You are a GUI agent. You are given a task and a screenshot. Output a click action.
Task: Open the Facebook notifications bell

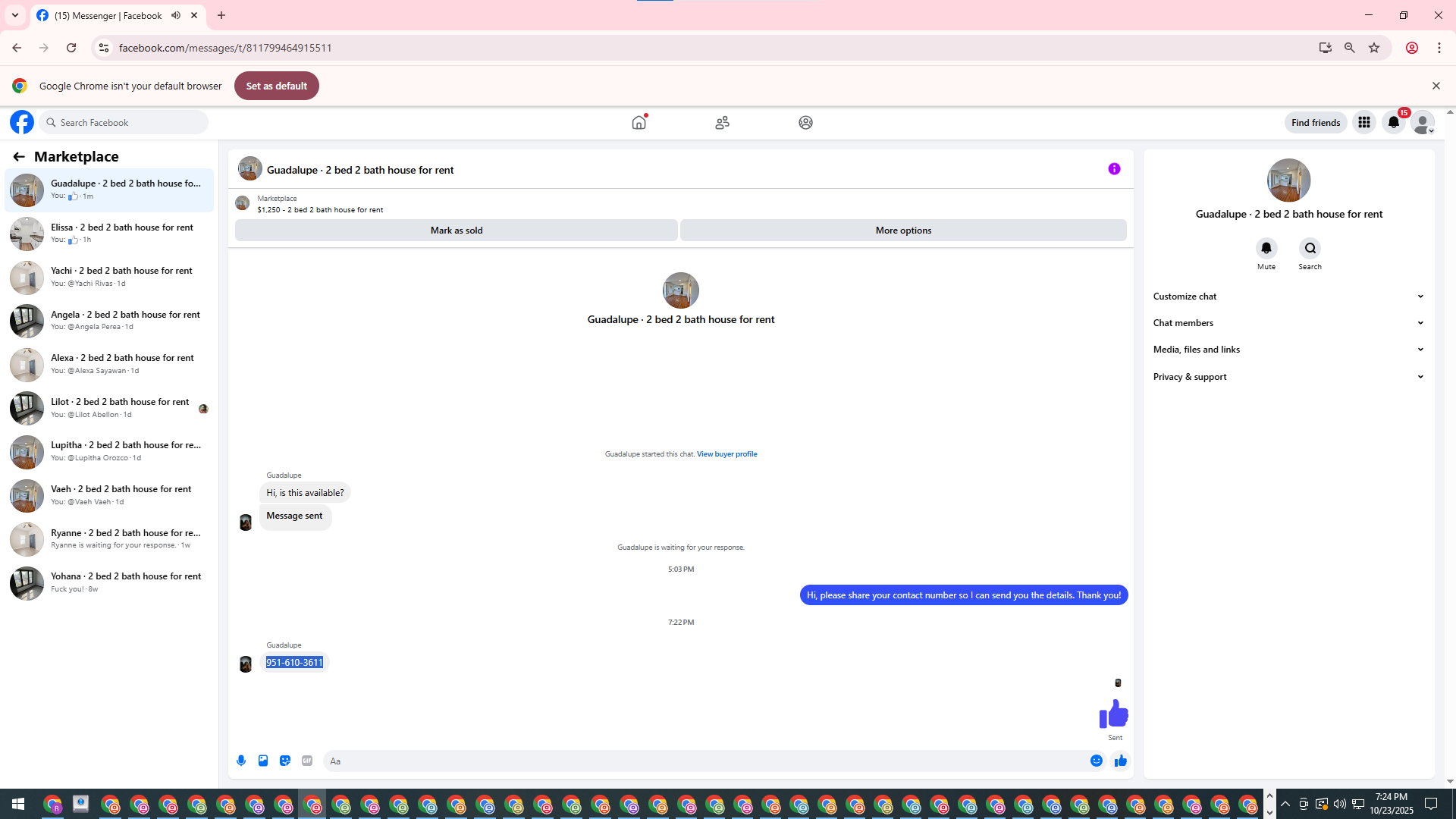1393,122
